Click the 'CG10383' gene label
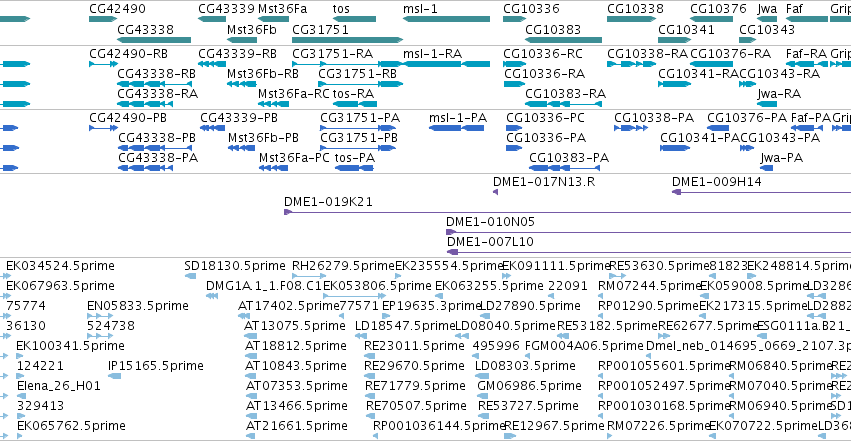 553,29
